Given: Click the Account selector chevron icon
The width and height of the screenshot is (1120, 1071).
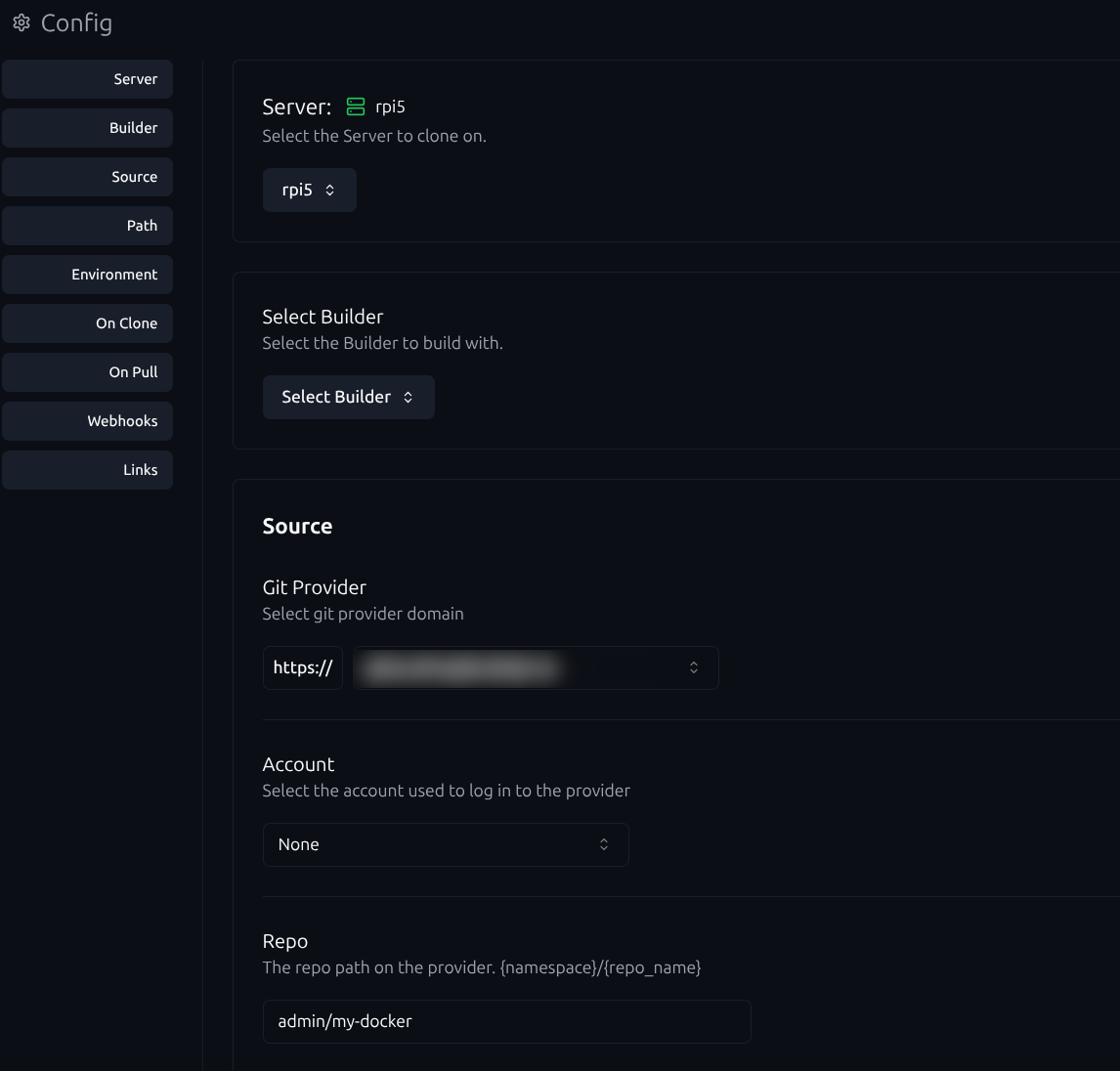Looking at the screenshot, I should pos(604,844).
